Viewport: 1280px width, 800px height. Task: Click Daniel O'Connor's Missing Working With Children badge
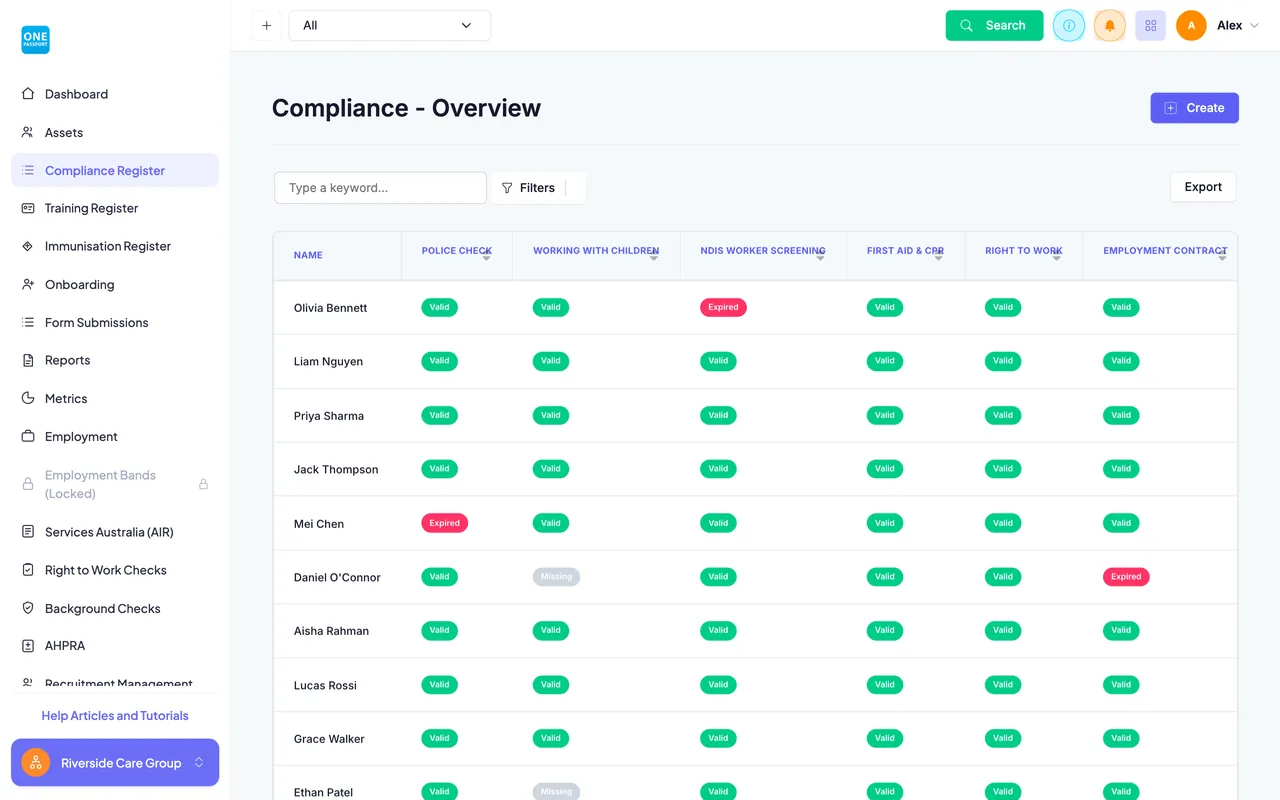[x=556, y=576]
